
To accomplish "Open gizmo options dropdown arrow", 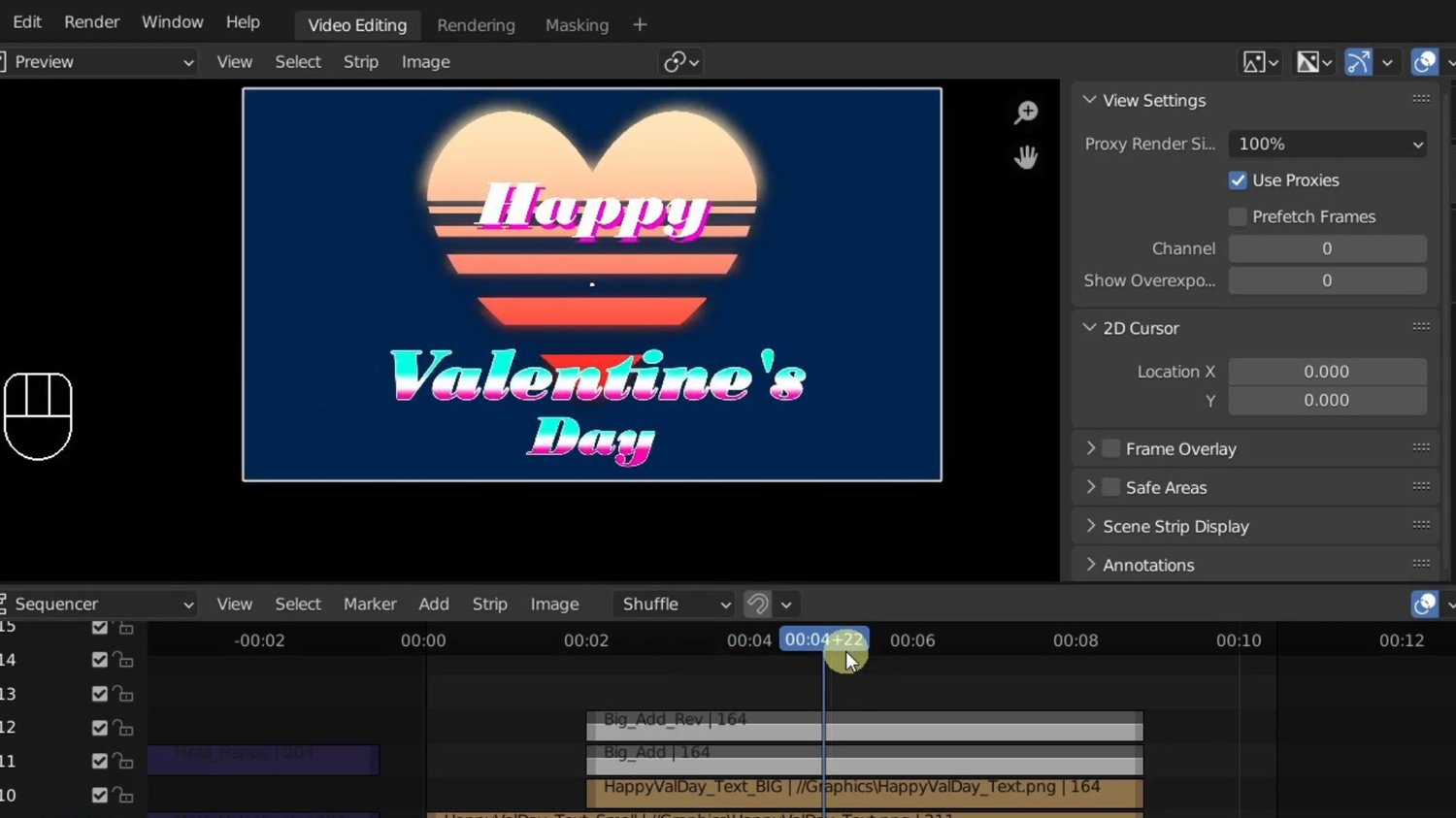I will [x=1387, y=62].
